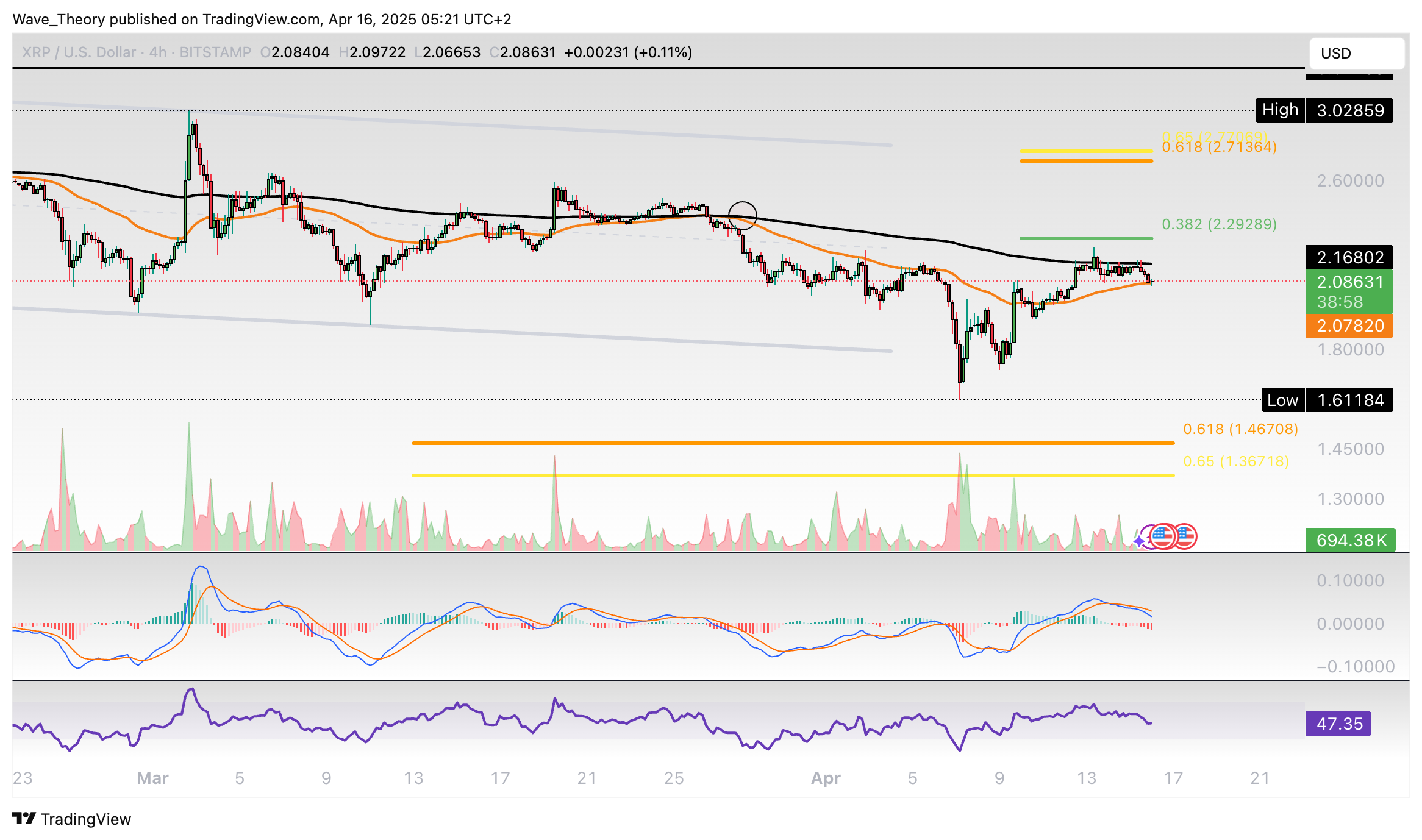
Task: Click the orange moving average label 2.07820
Action: coord(1349,326)
